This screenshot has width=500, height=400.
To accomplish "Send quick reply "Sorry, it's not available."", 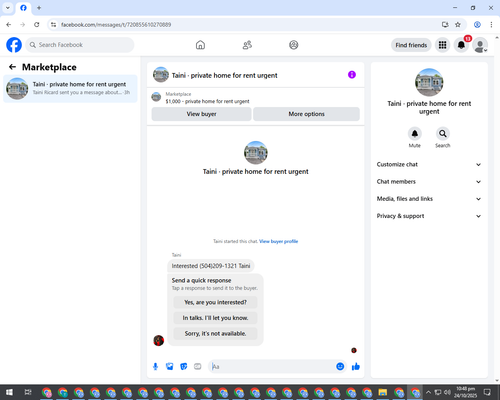I will (215, 334).
